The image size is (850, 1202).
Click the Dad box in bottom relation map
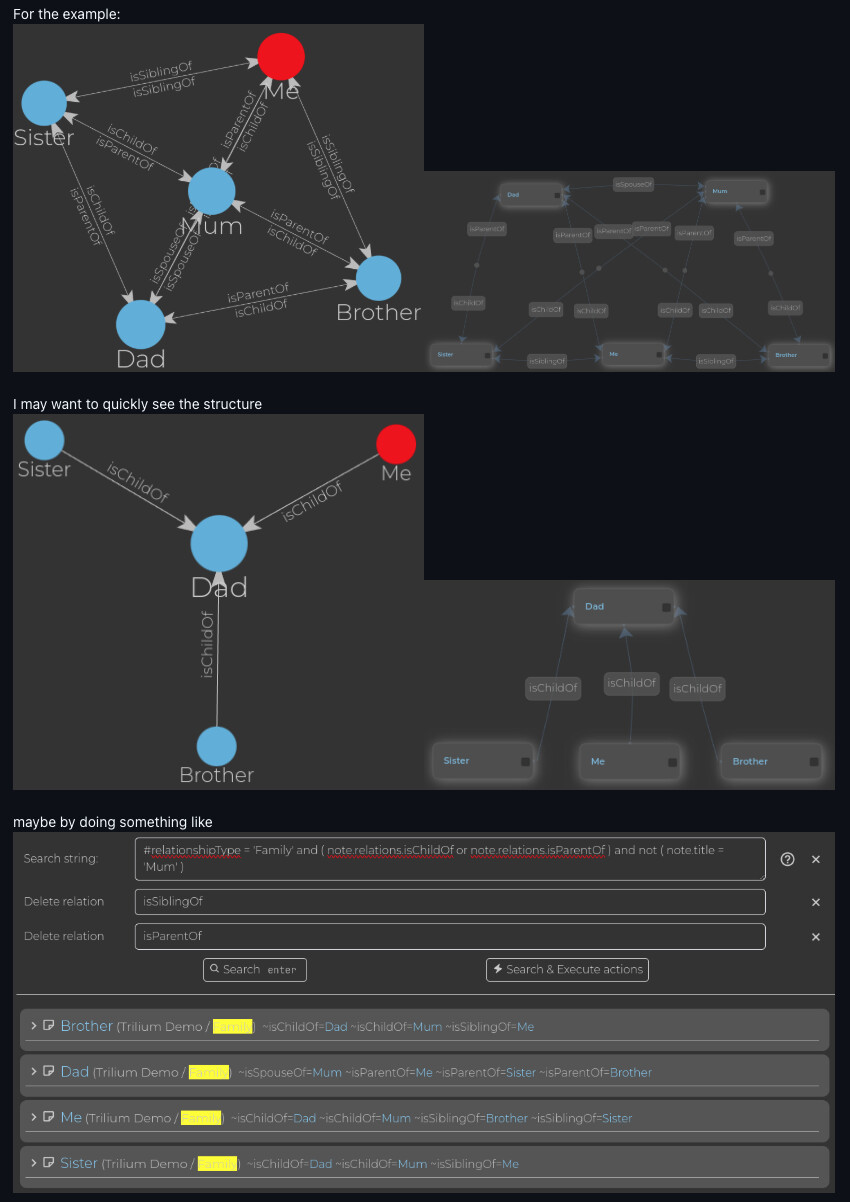[624, 606]
